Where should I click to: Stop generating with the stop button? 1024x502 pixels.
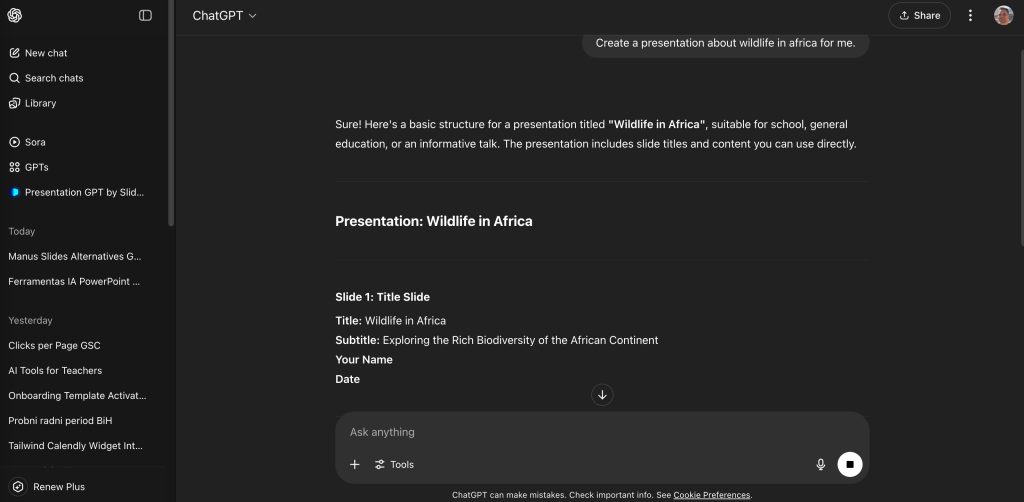(x=850, y=464)
